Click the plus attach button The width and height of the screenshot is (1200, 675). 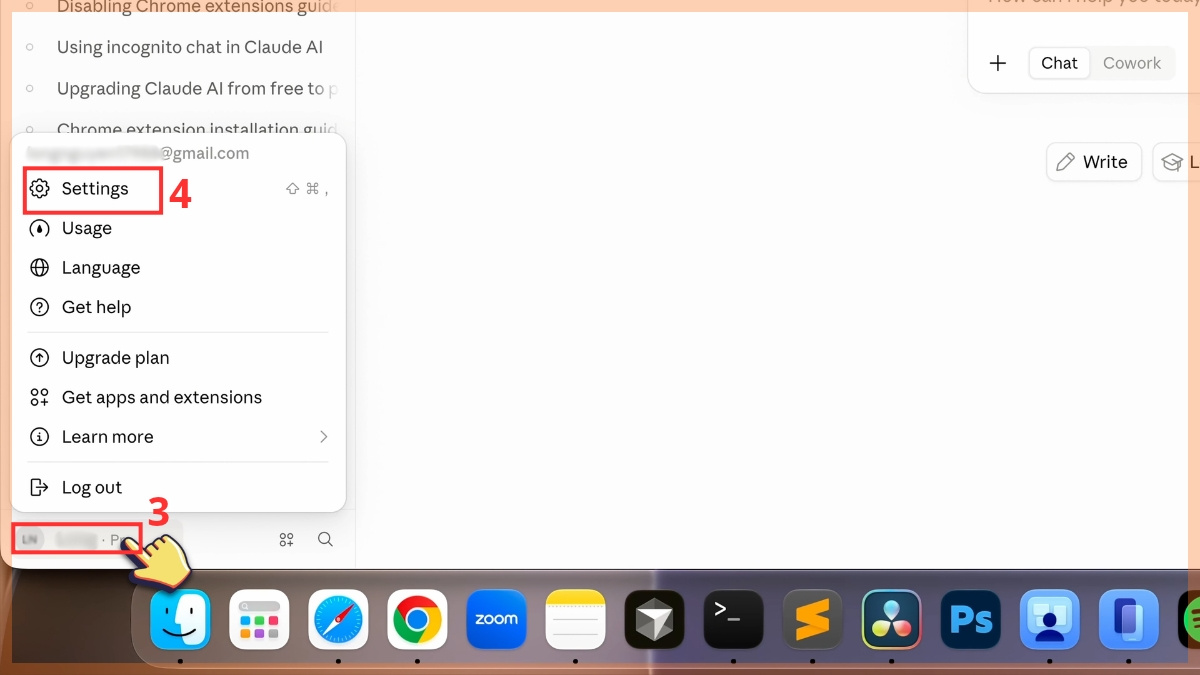[x=998, y=63]
